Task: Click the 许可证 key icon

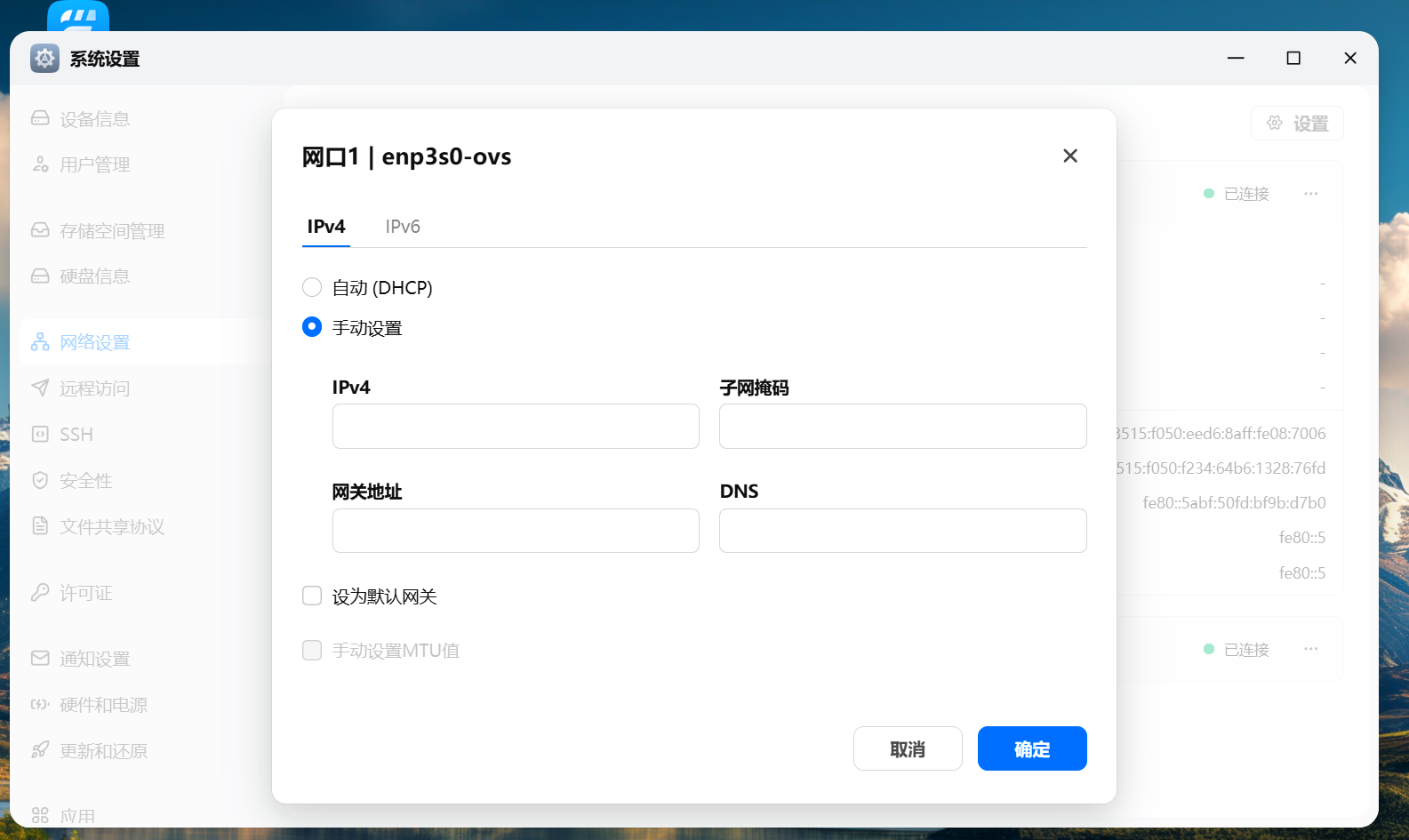Action: (40, 592)
